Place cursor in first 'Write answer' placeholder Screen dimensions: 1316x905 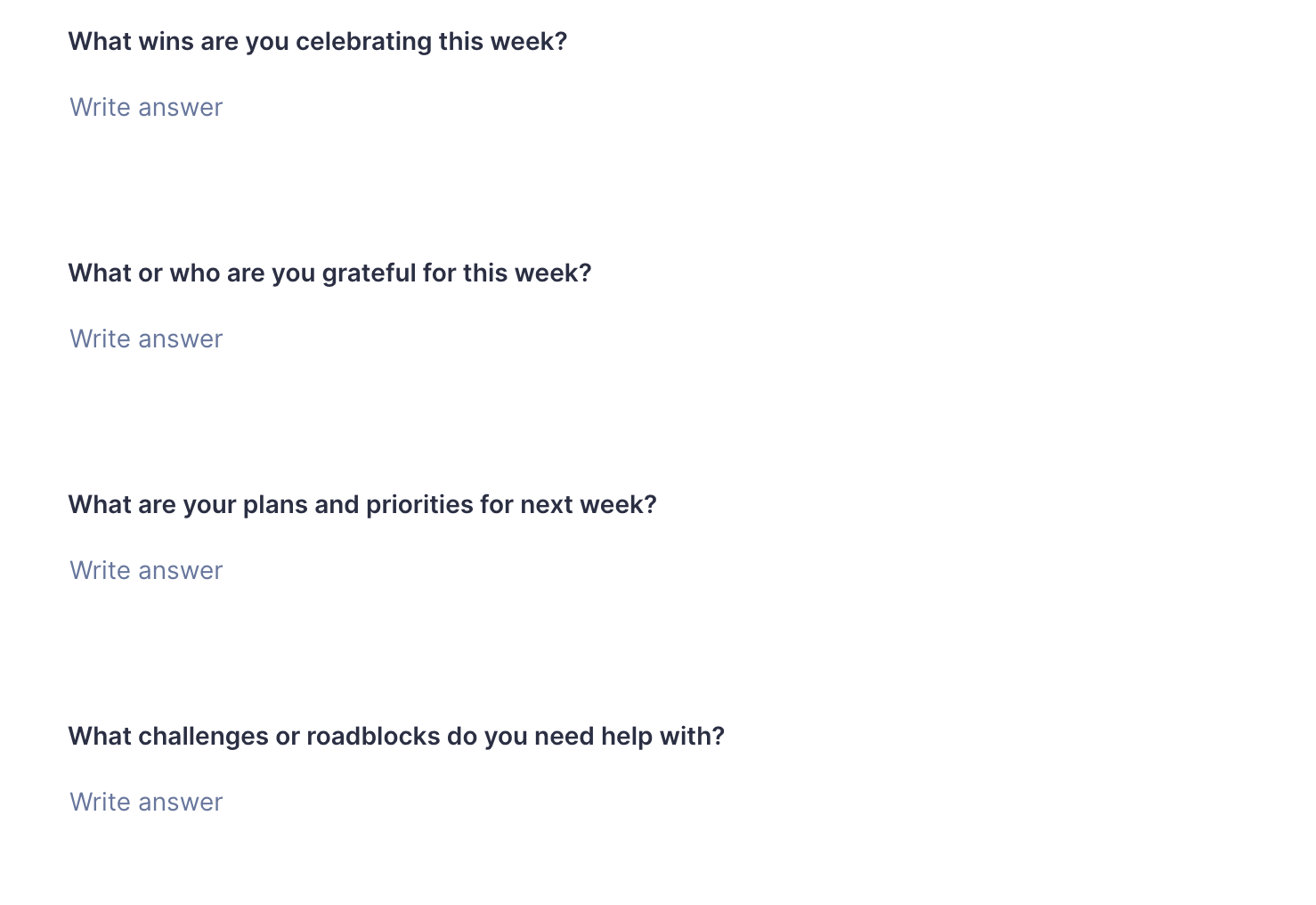[x=146, y=108]
